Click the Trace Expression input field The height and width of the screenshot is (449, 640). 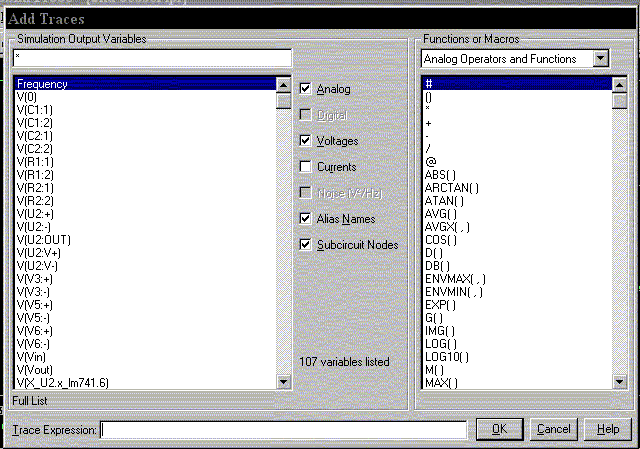(283, 430)
